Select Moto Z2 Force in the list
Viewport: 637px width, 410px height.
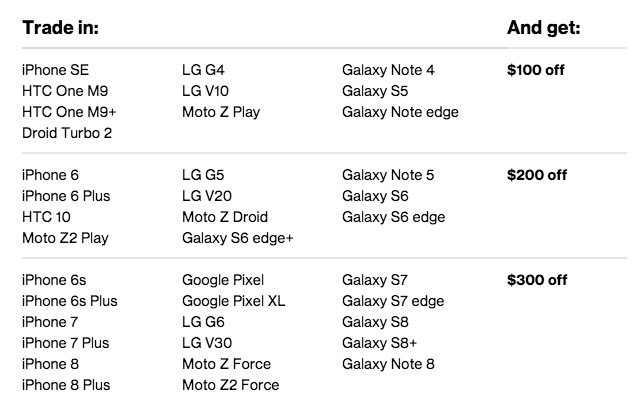point(230,385)
